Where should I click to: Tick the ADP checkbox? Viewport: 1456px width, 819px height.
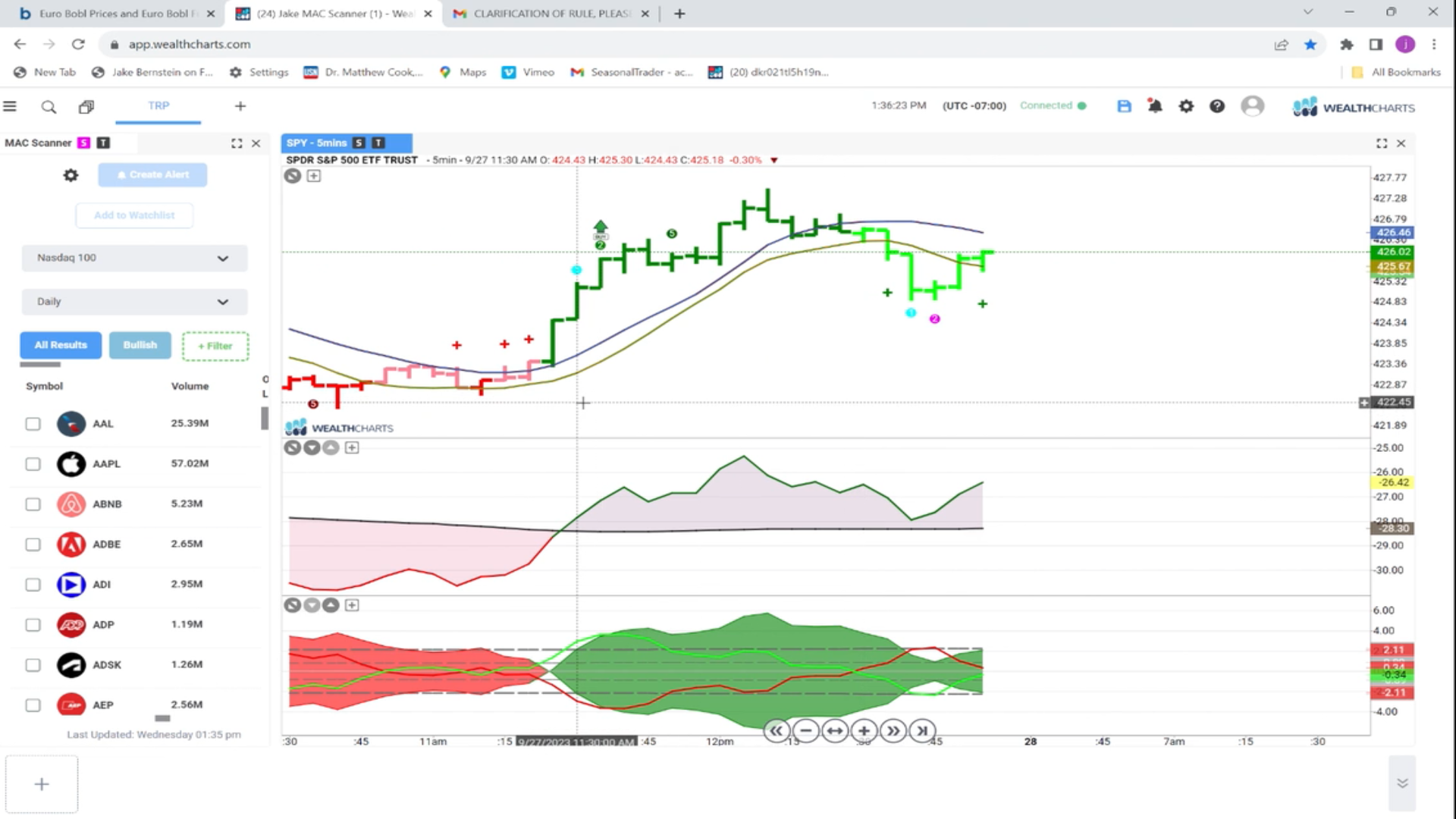point(33,625)
